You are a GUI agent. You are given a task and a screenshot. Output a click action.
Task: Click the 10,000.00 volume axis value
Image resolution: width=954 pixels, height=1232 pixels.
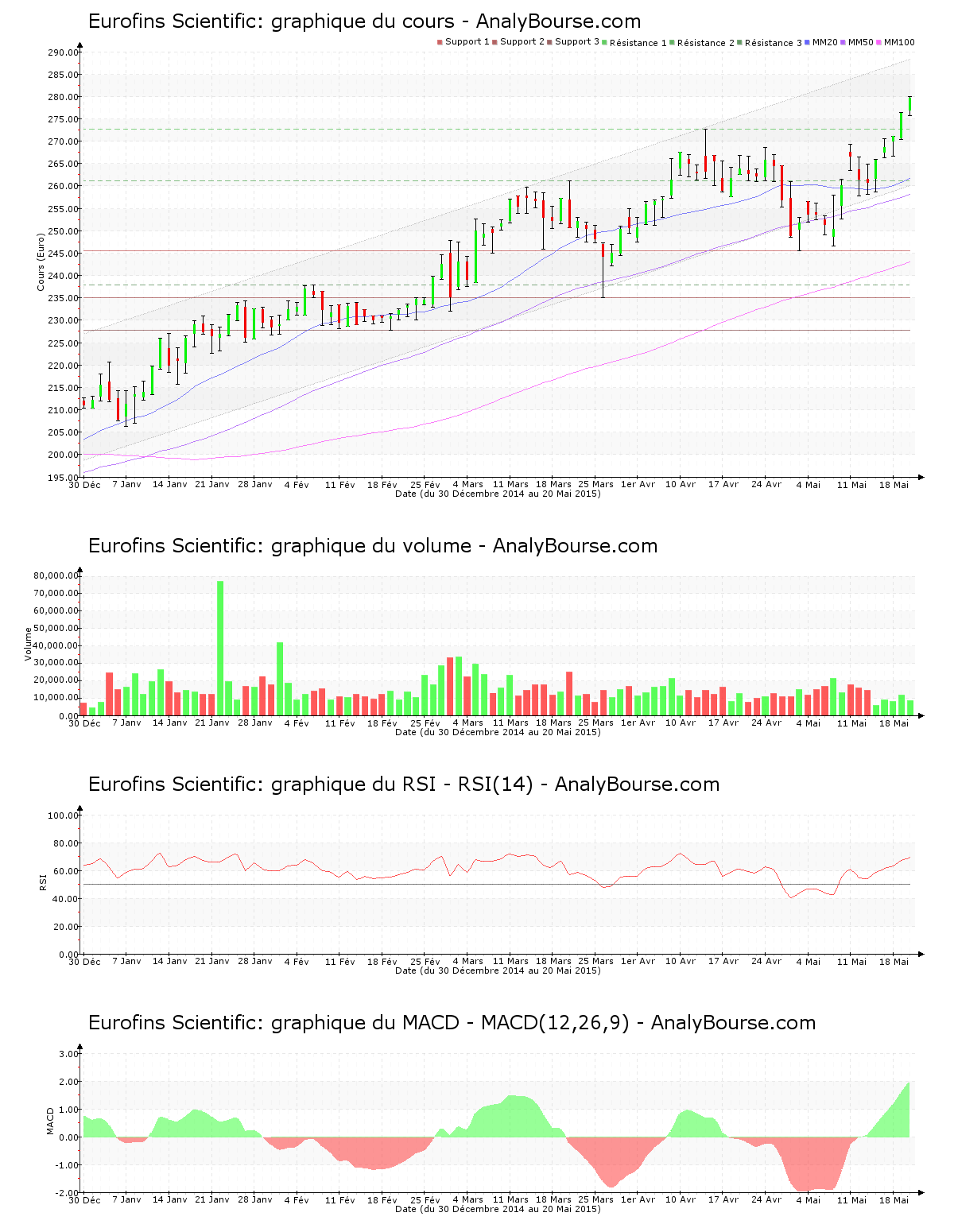click(x=56, y=698)
